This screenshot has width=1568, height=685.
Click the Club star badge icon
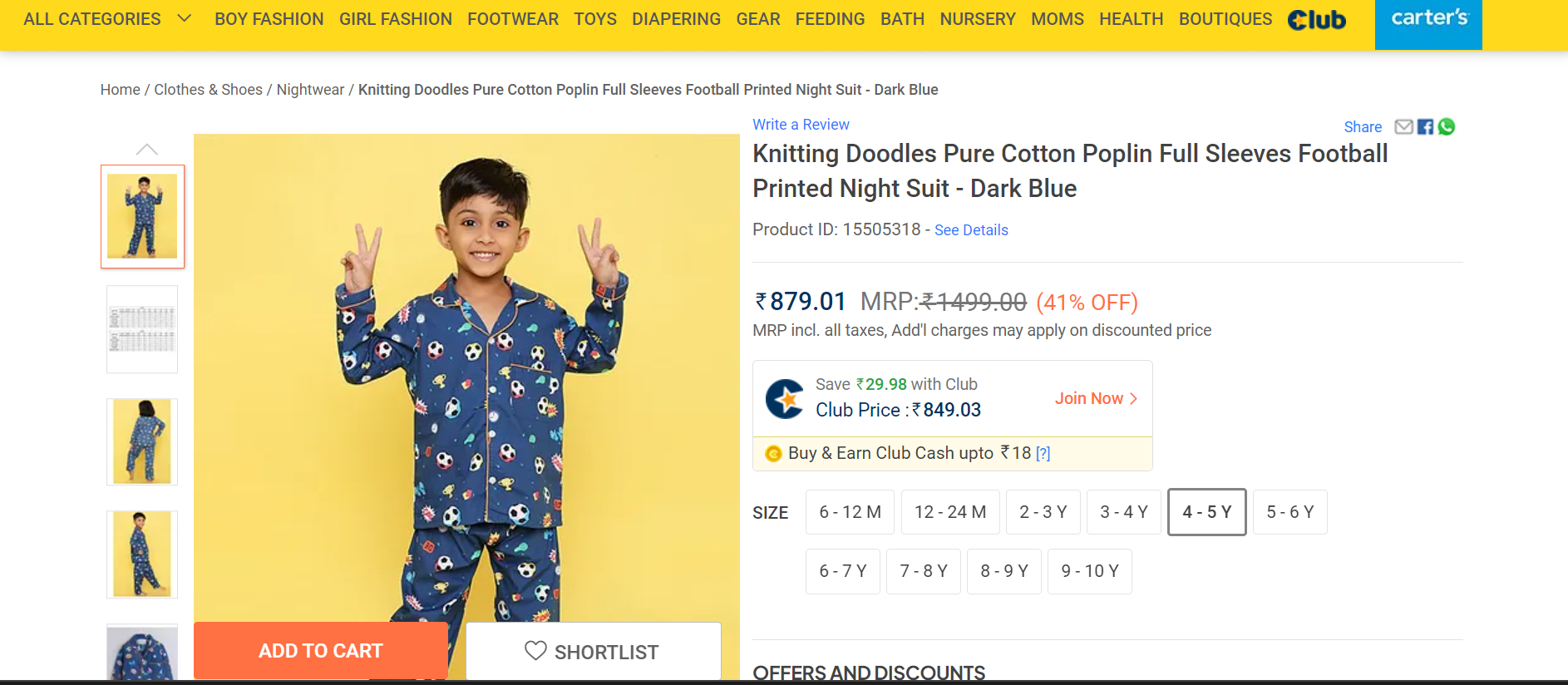(785, 399)
